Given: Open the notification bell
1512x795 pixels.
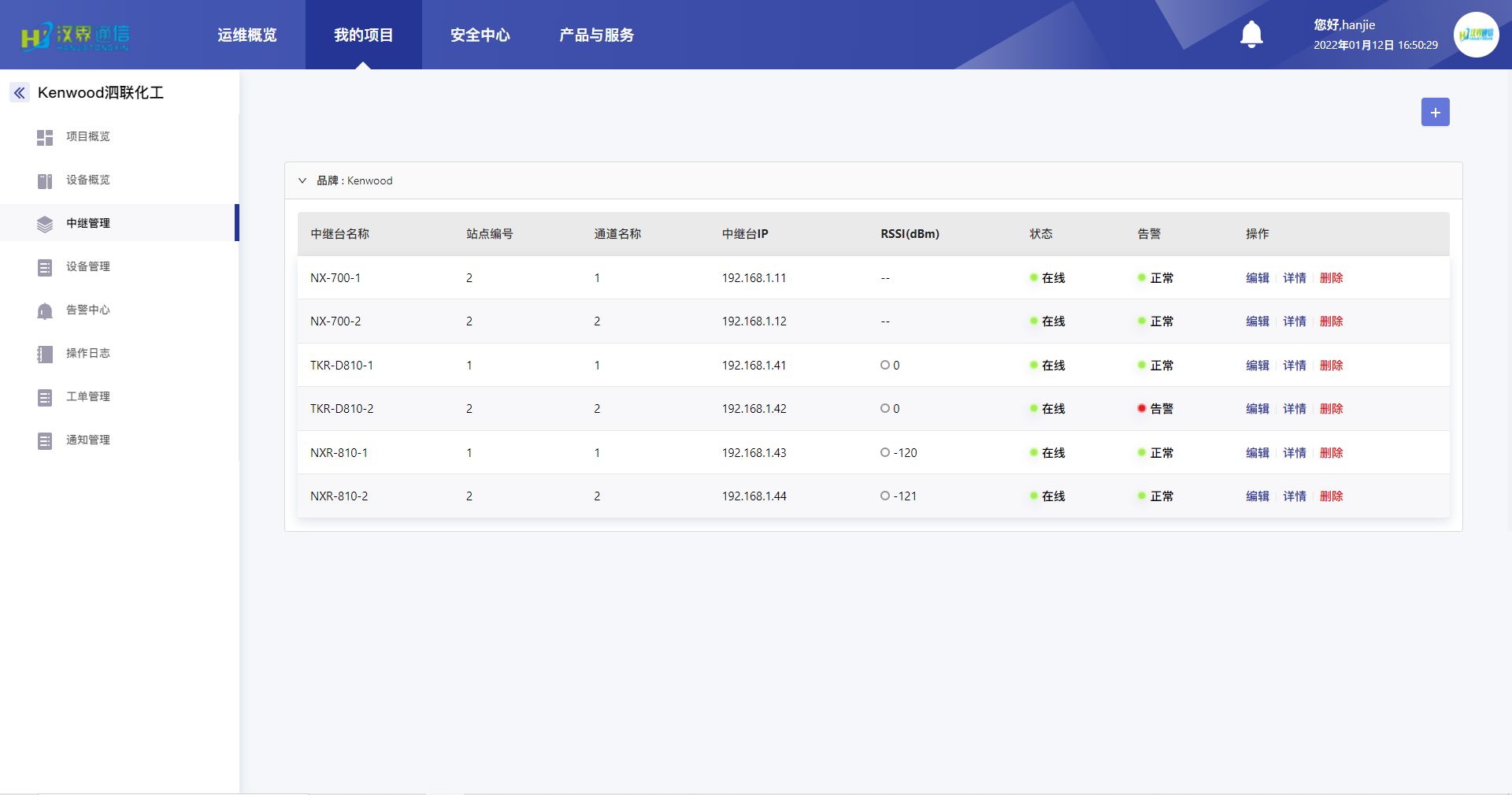Looking at the screenshot, I should pos(1251,35).
